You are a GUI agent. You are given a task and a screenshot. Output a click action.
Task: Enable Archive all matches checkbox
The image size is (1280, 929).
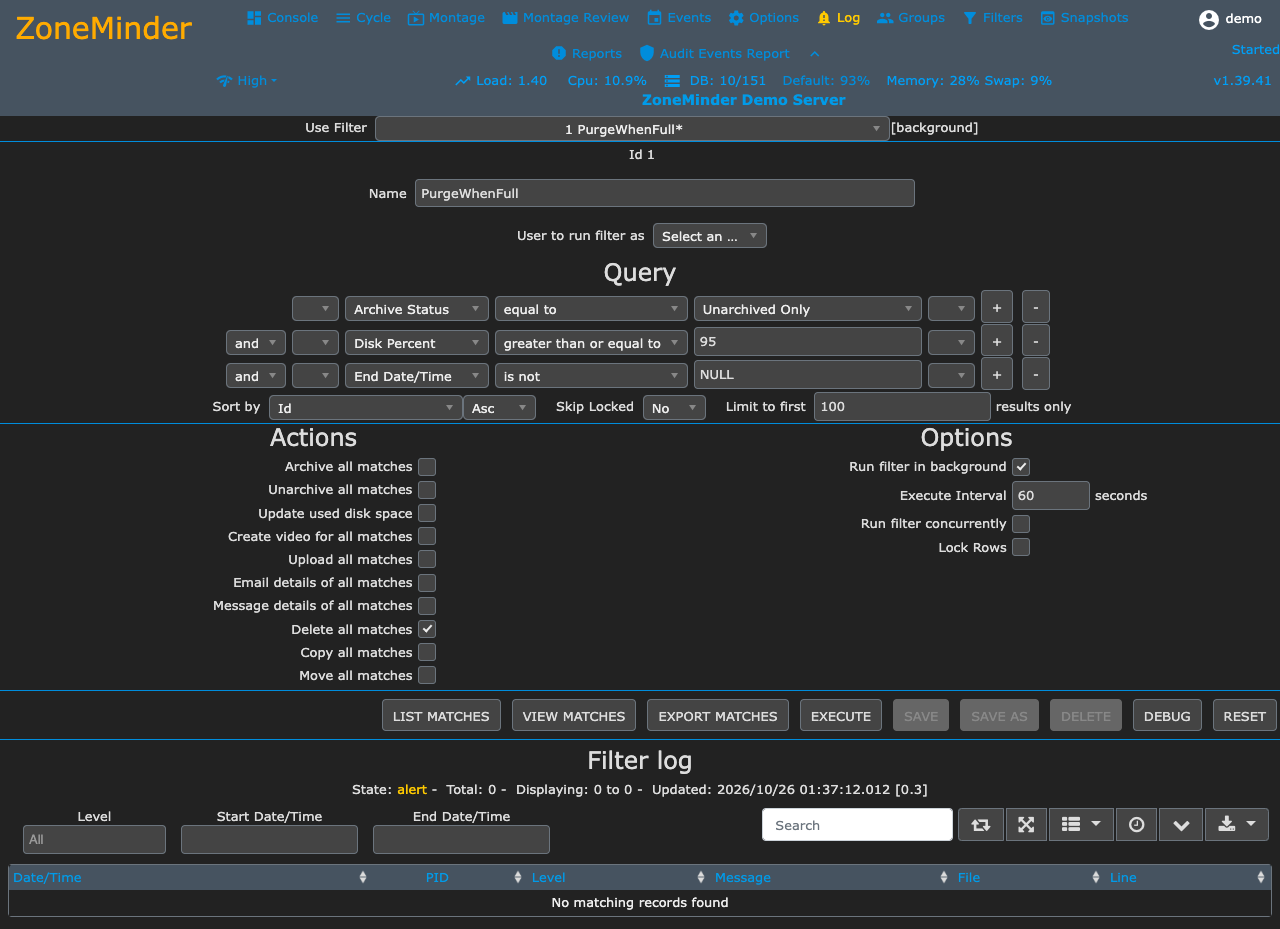[427, 467]
